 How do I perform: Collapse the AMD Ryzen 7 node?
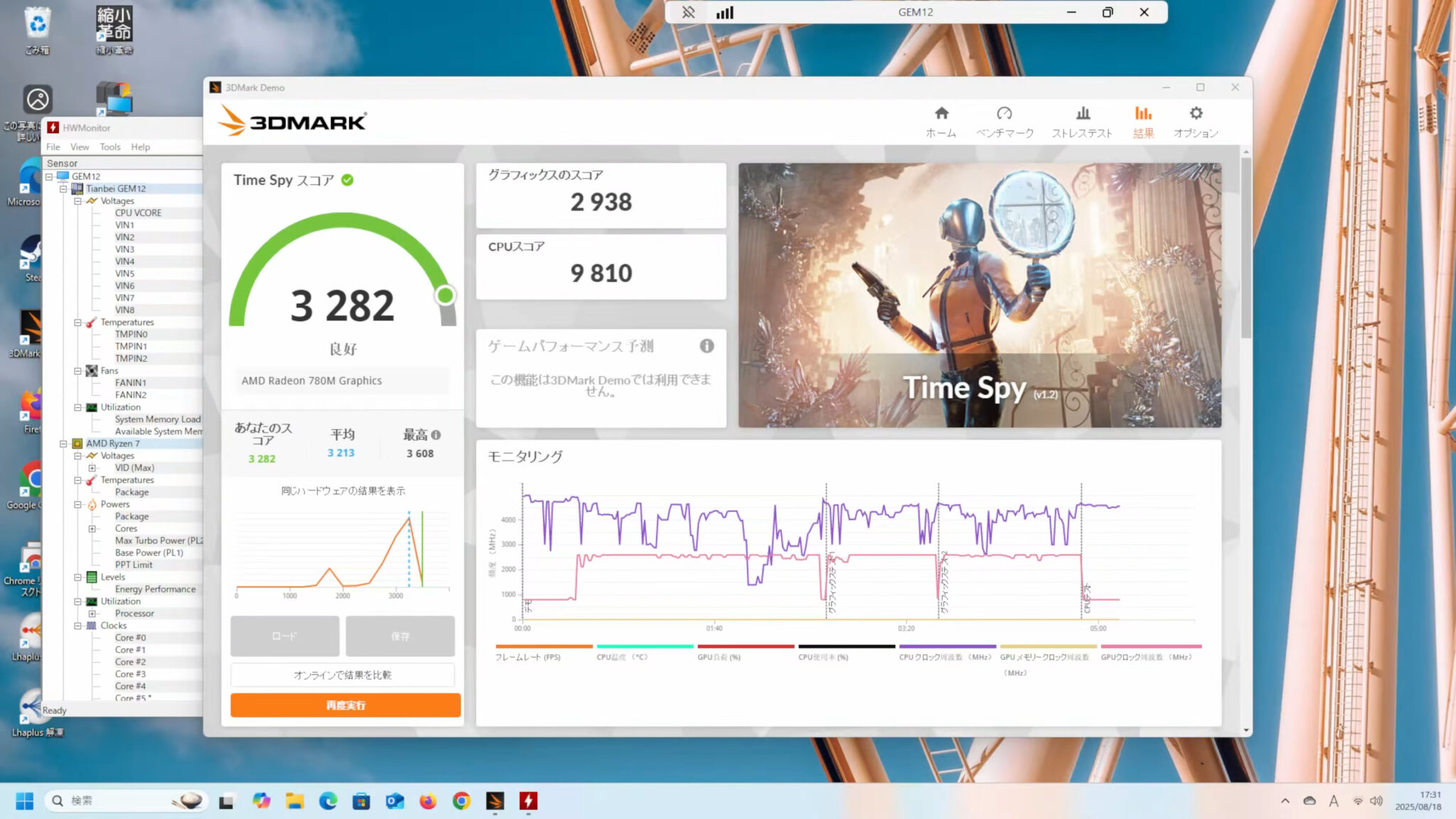click(x=63, y=443)
